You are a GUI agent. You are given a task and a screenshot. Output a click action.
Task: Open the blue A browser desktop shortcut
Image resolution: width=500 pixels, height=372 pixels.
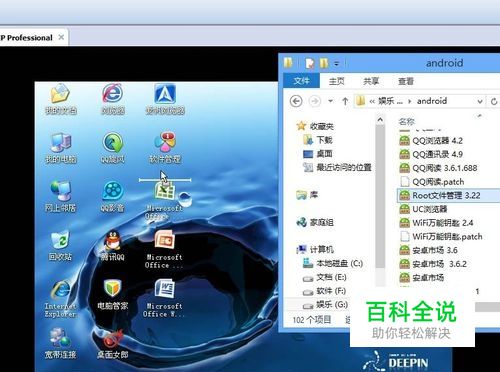pos(165,99)
